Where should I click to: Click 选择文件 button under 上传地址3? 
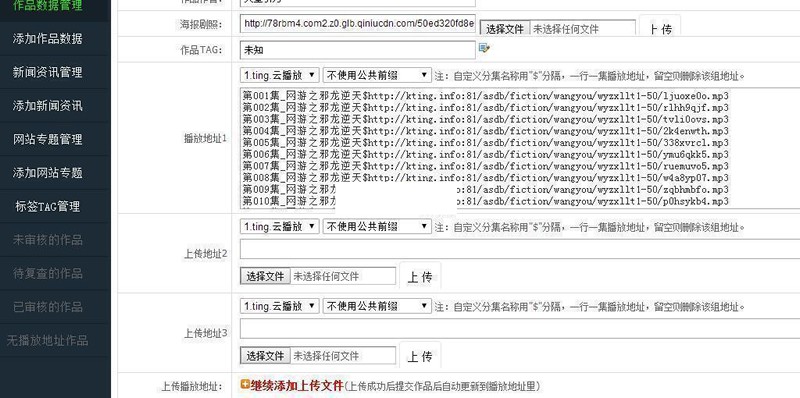pos(265,356)
